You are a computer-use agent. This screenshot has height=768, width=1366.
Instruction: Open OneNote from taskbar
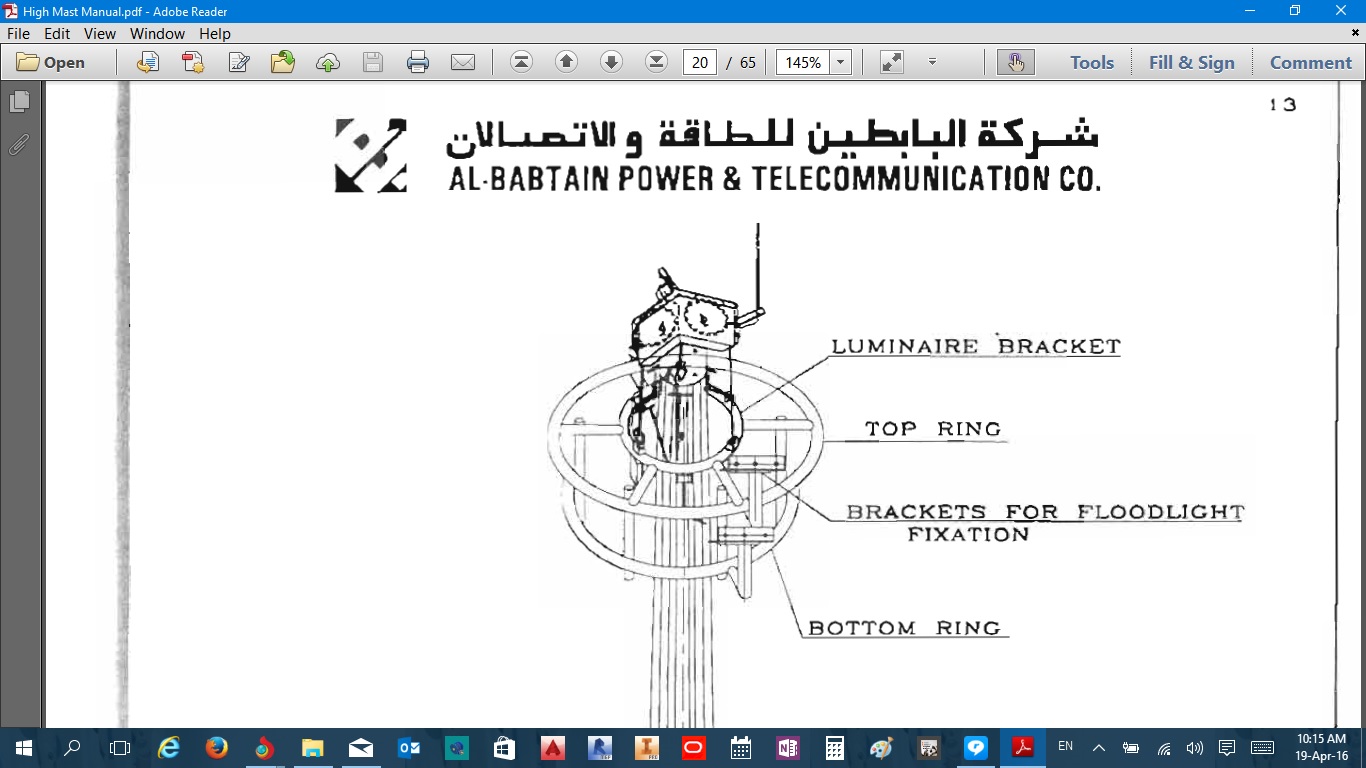pos(787,747)
